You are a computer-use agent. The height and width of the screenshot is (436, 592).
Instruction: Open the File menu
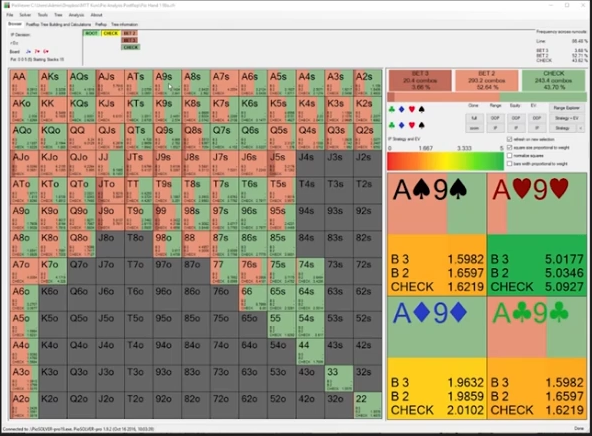(10, 15)
